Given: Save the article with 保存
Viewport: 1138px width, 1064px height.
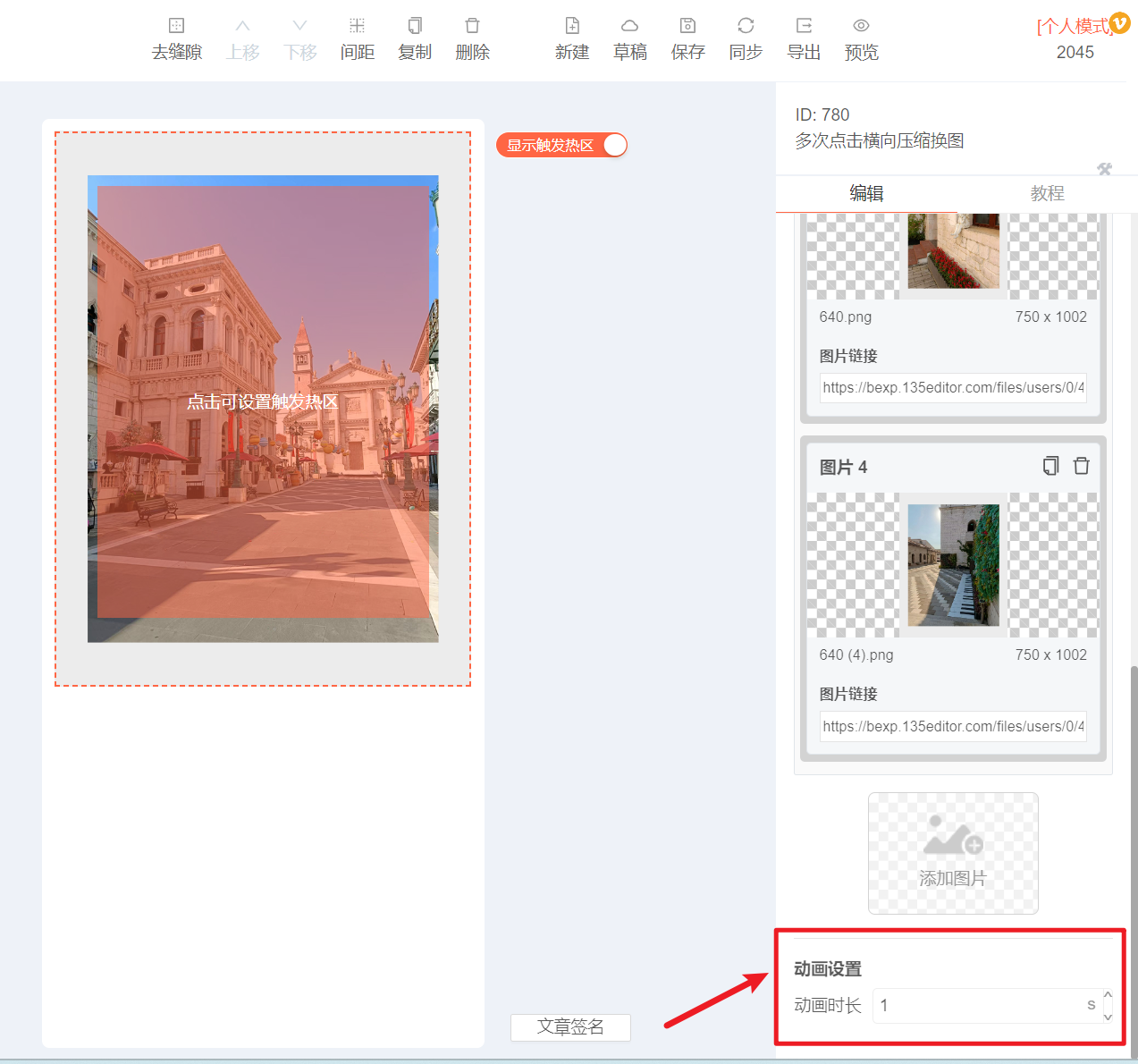Looking at the screenshot, I should point(688,39).
